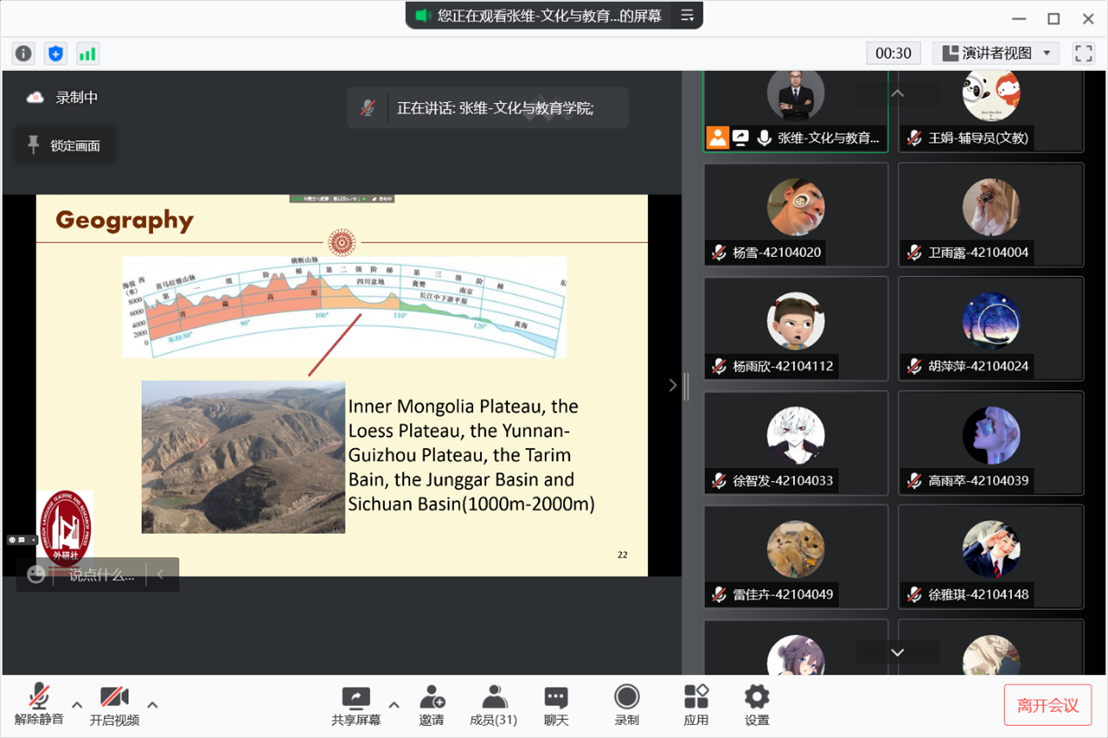Viewport: 1108px width, 738px height.
Task: Turn on camera with 开启视频
Action: tap(114, 704)
